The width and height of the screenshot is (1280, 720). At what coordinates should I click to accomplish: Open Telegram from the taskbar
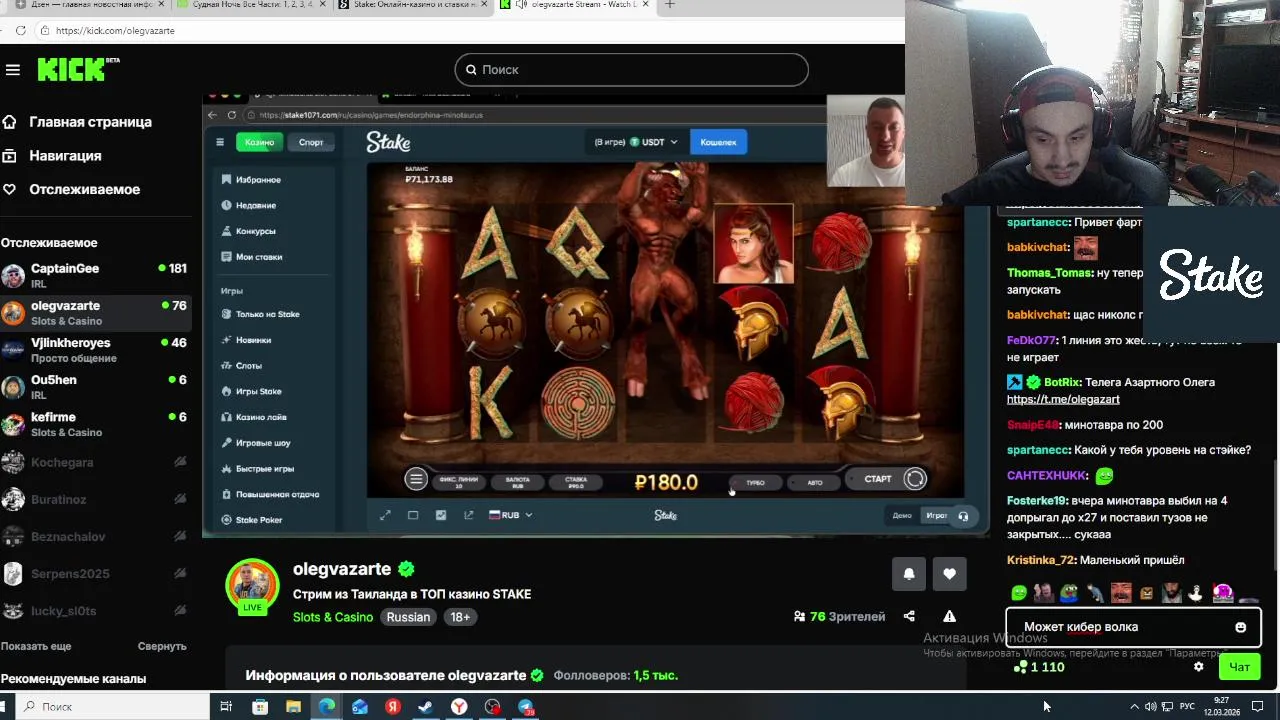525,707
